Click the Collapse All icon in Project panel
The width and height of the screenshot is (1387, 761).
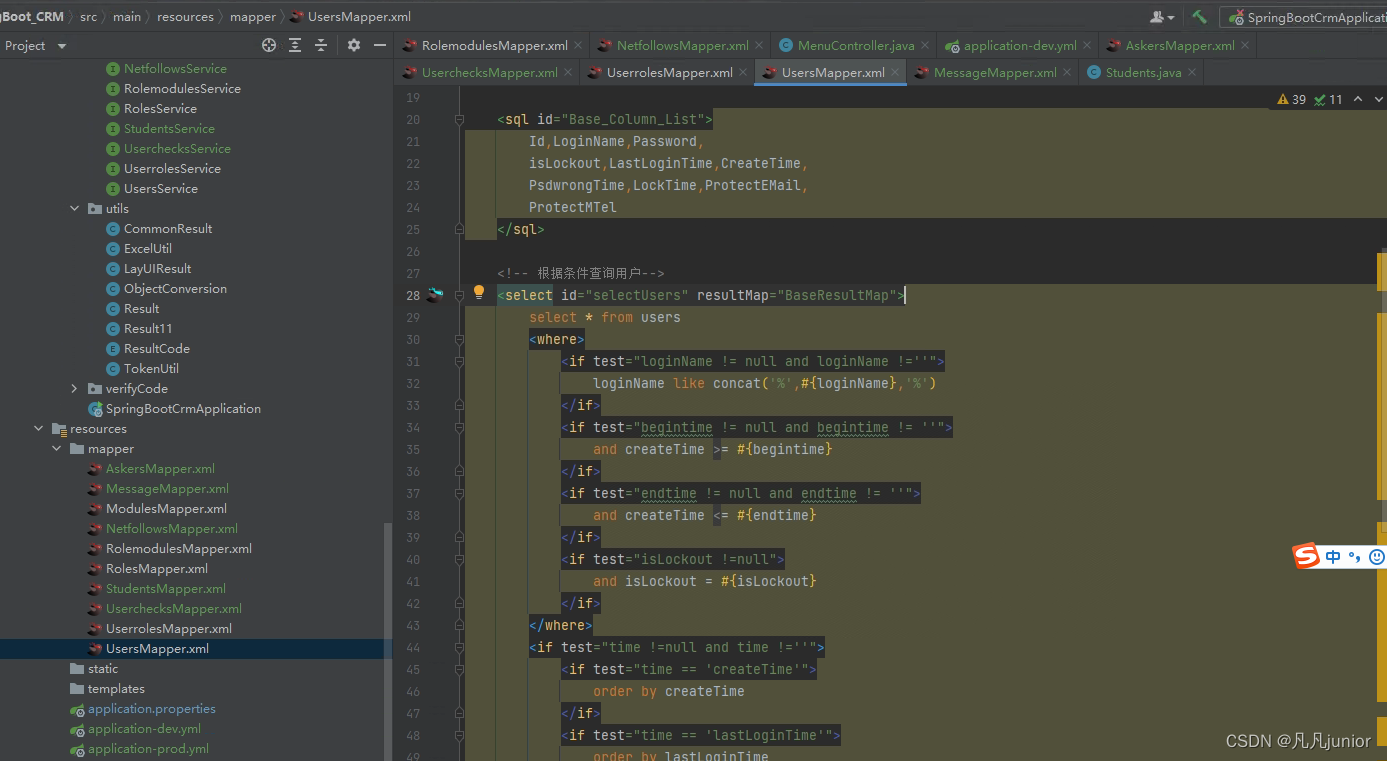click(x=321, y=45)
